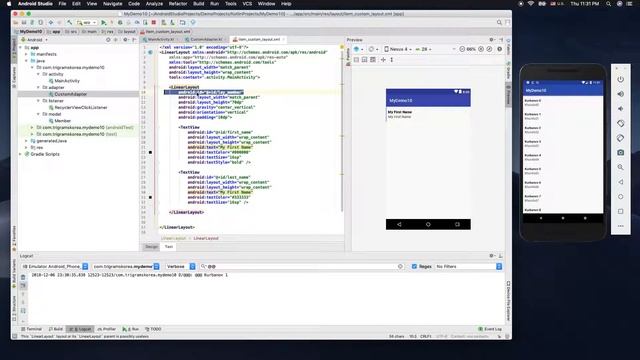The height and width of the screenshot is (360, 640).
Task: Expand Gradle Scripts node
Action: click(21, 154)
